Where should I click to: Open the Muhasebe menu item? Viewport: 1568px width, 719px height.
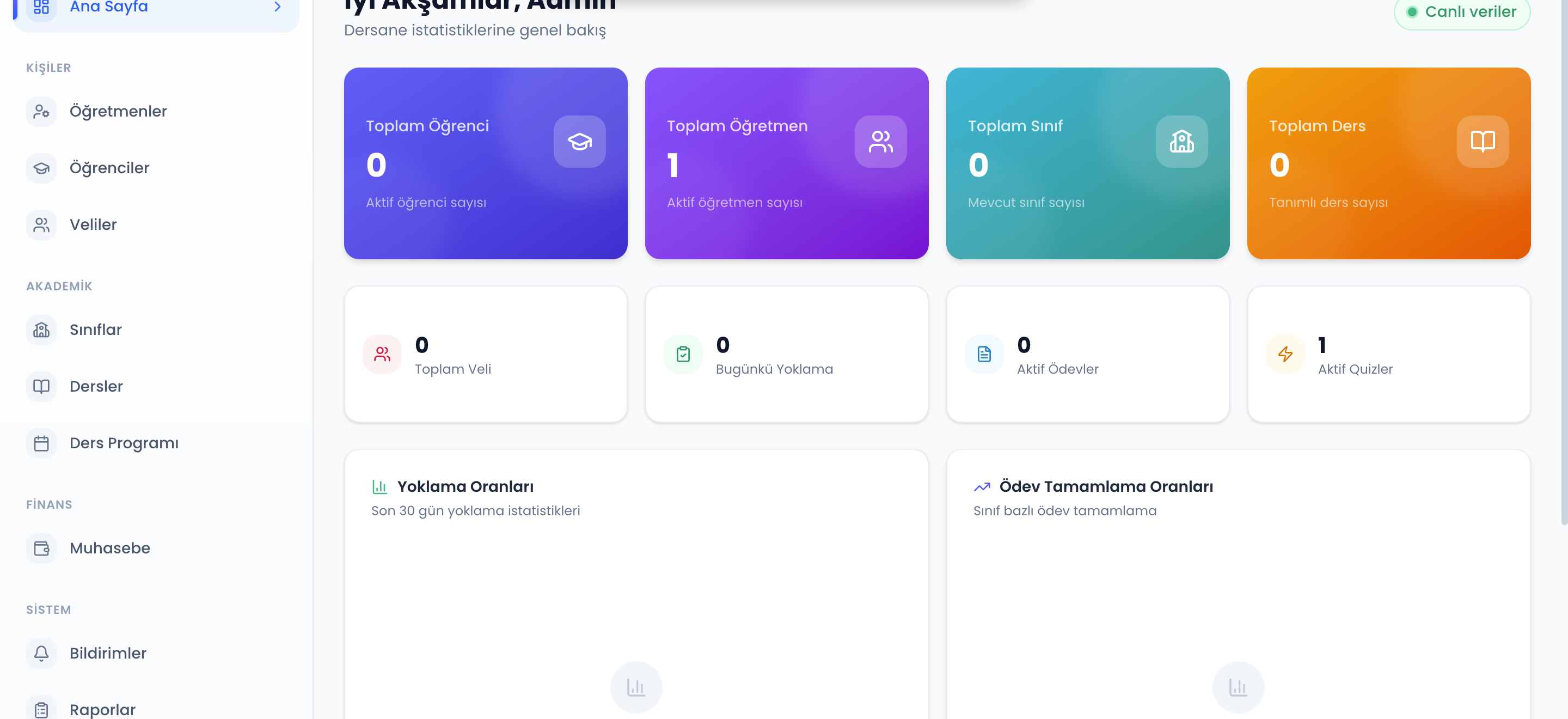click(x=156, y=549)
